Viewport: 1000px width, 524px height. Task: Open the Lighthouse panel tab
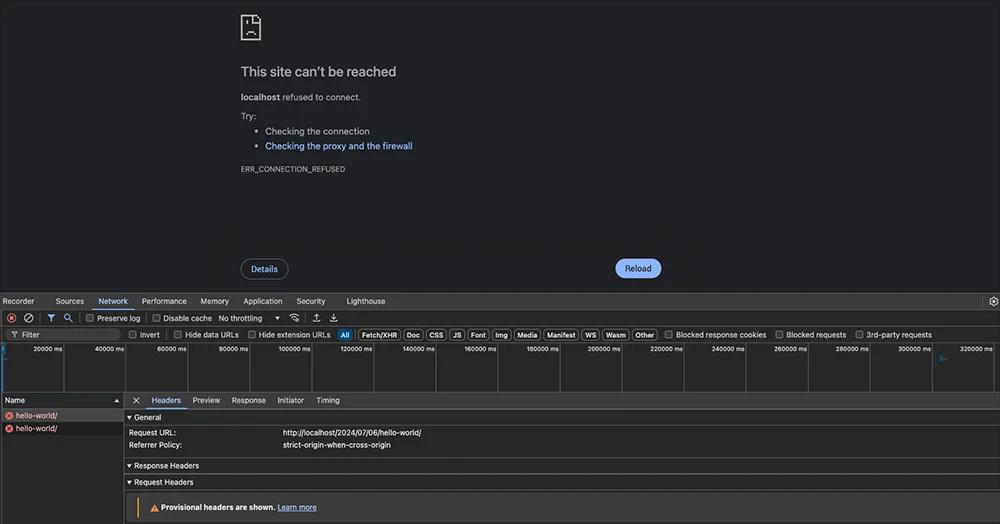pyautogui.click(x=365, y=302)
